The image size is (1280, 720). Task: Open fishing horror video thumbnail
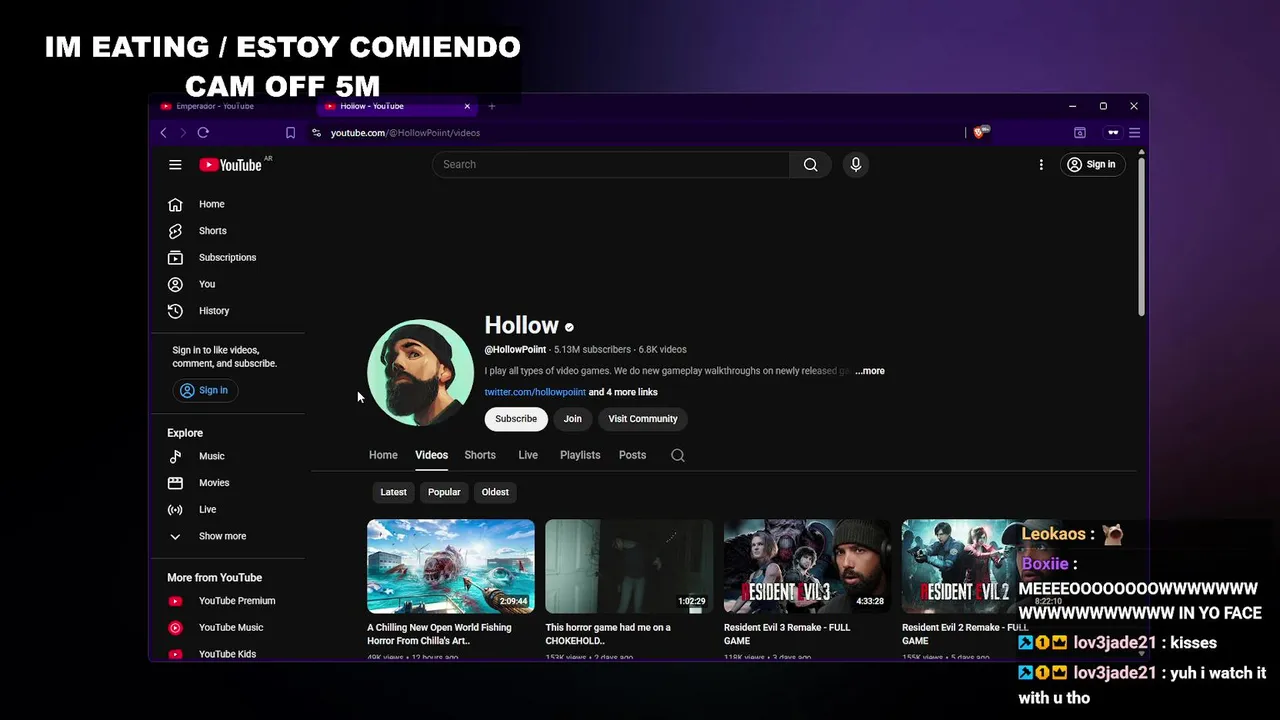[451, 566]
